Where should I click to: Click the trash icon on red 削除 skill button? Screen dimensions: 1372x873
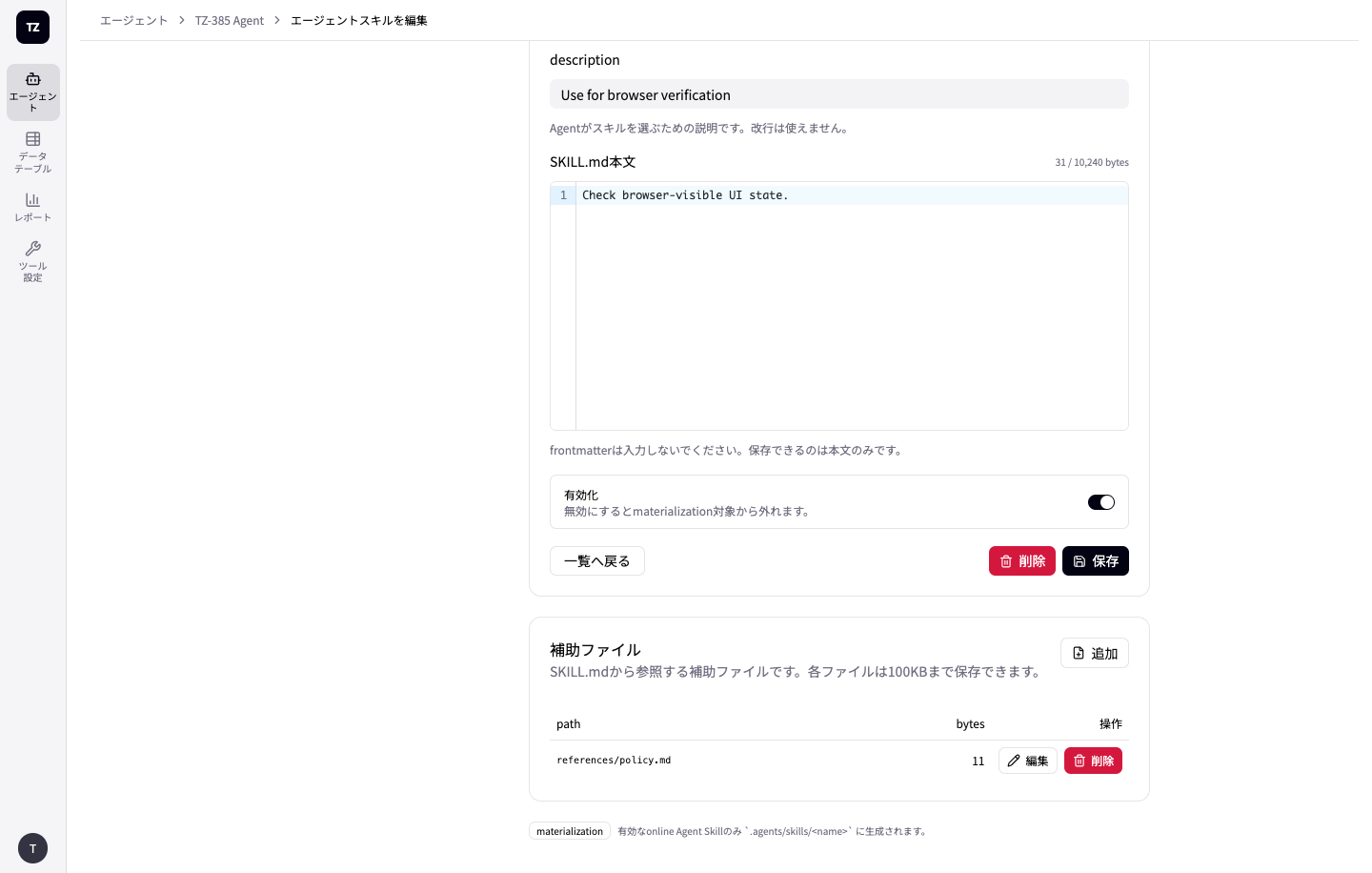(1006, 561)
